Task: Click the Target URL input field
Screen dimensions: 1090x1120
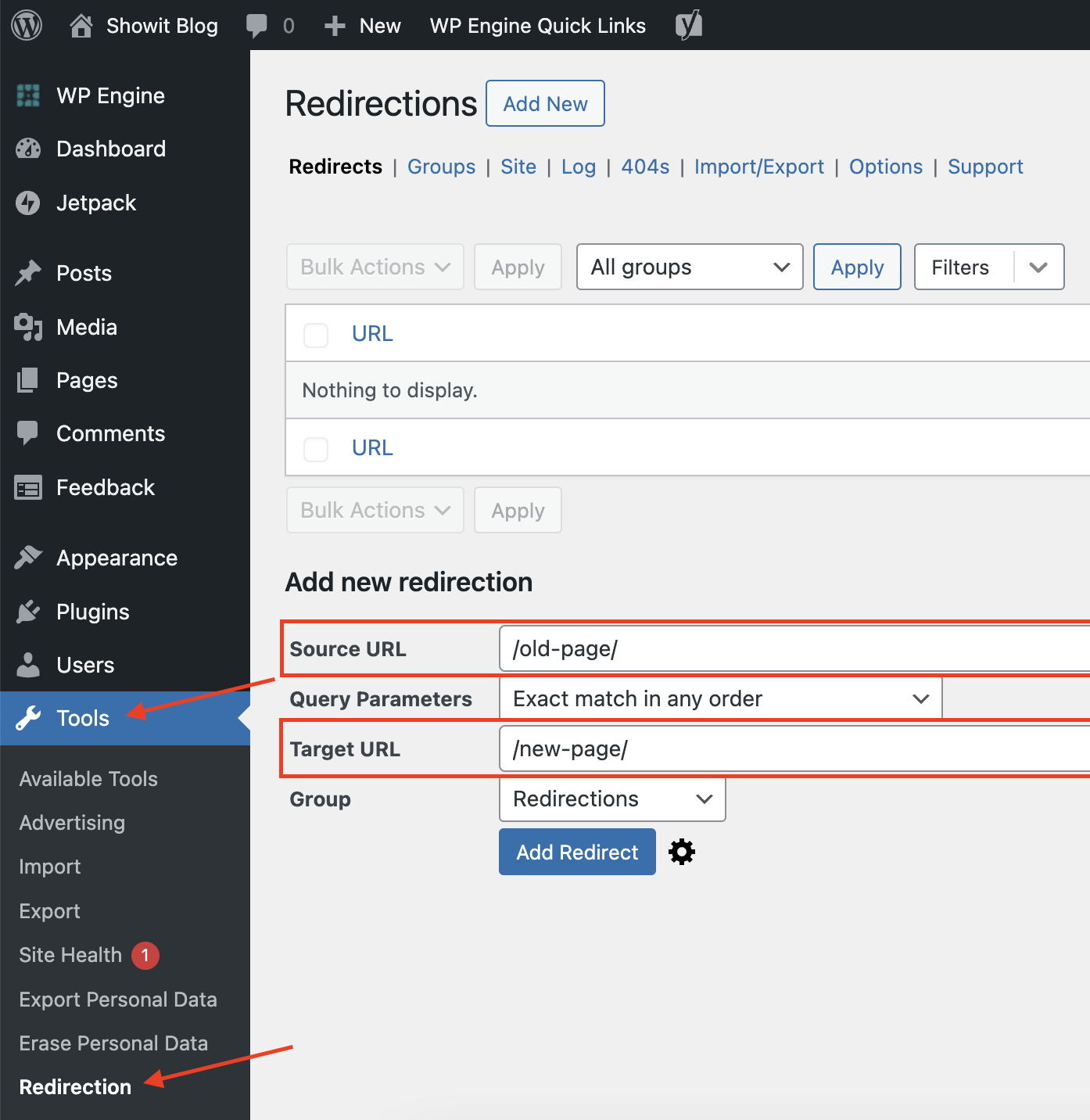Action: [794, 748]
